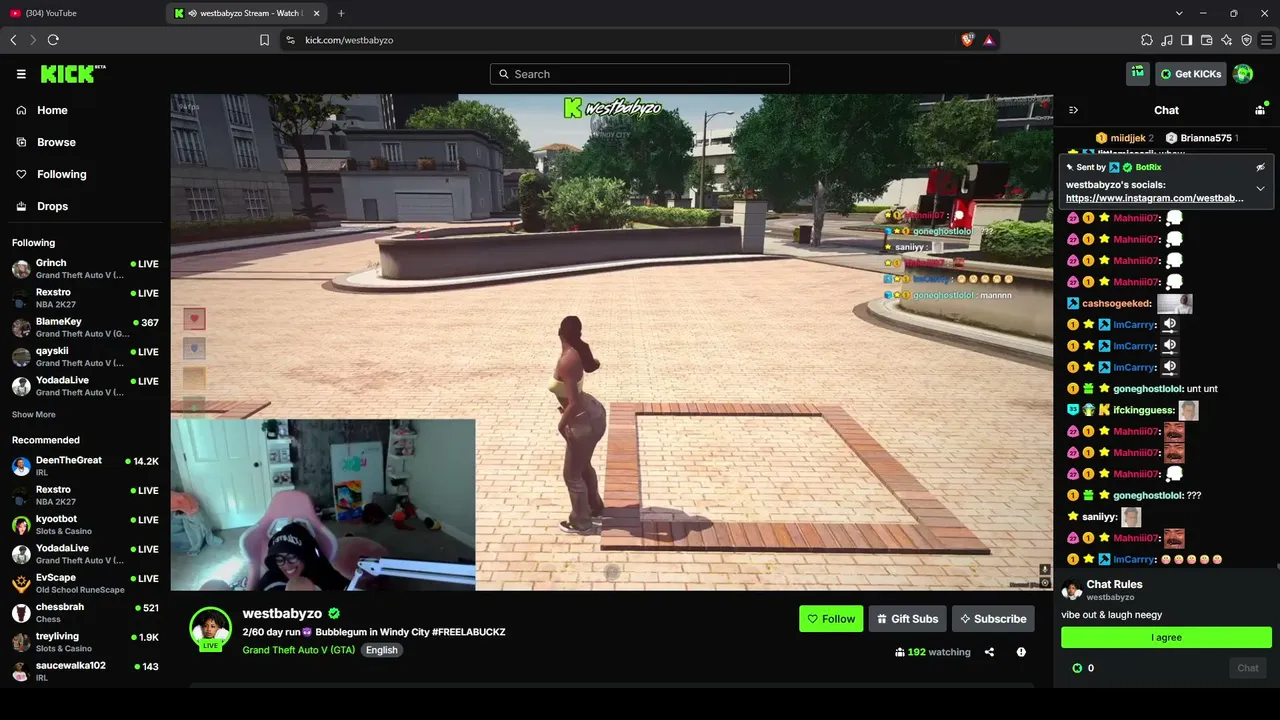The image size is (1280, 720).
Task: Open the Instagram link in the pinned message
Action: tap(1155, 198)
